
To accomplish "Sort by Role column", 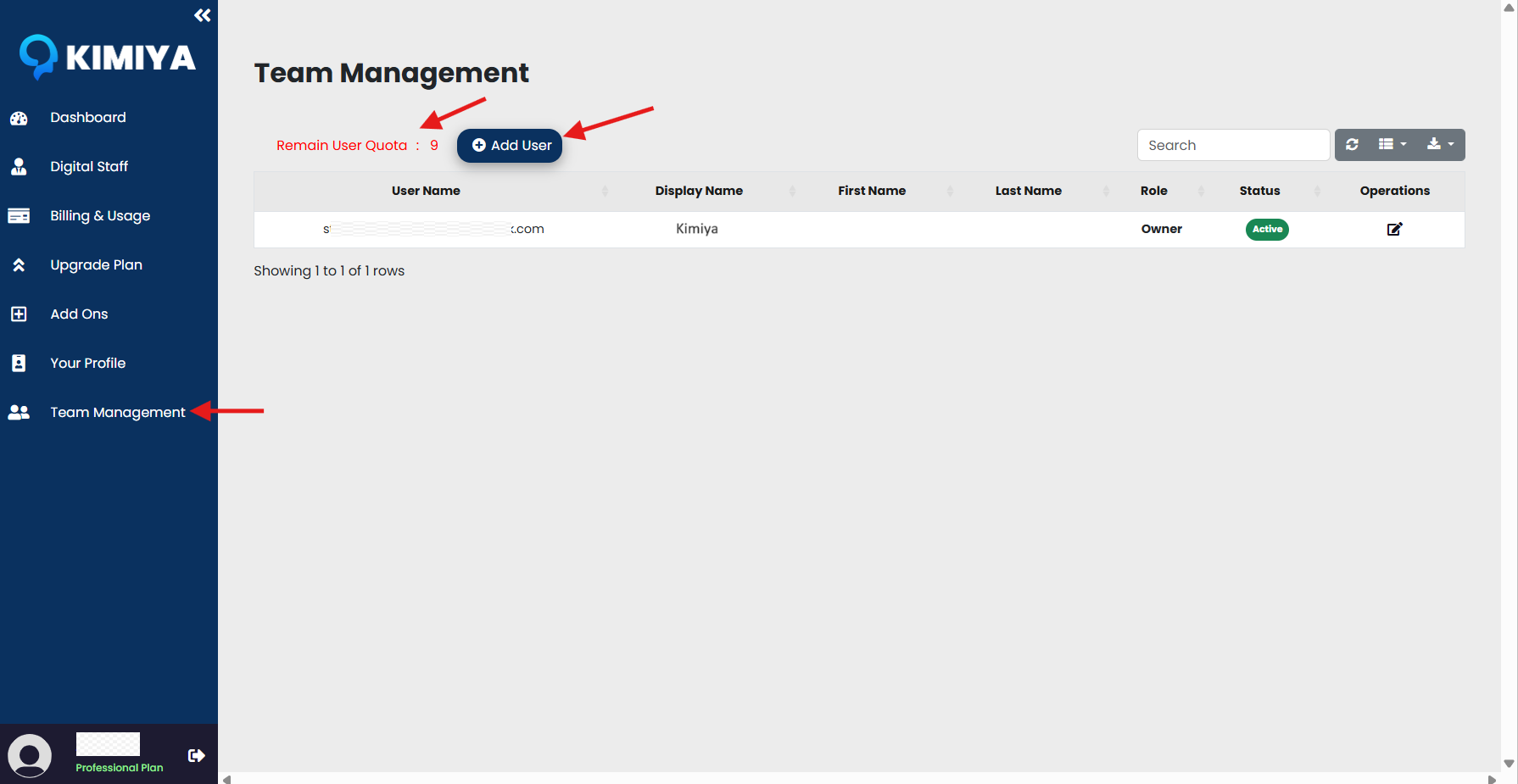I will 1154,191.
